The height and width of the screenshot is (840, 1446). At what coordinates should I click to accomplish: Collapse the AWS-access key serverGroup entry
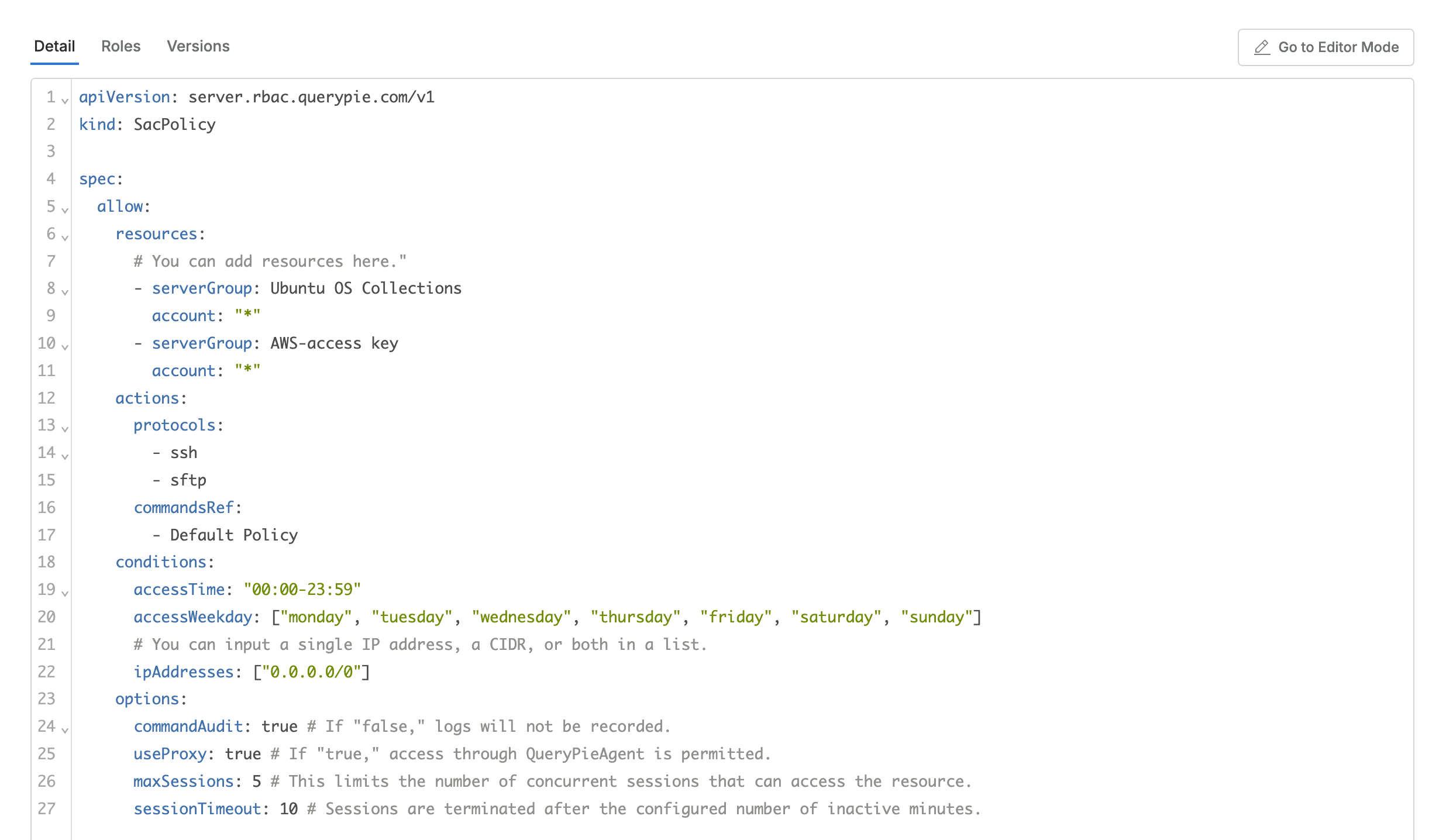tap(64, 346)
